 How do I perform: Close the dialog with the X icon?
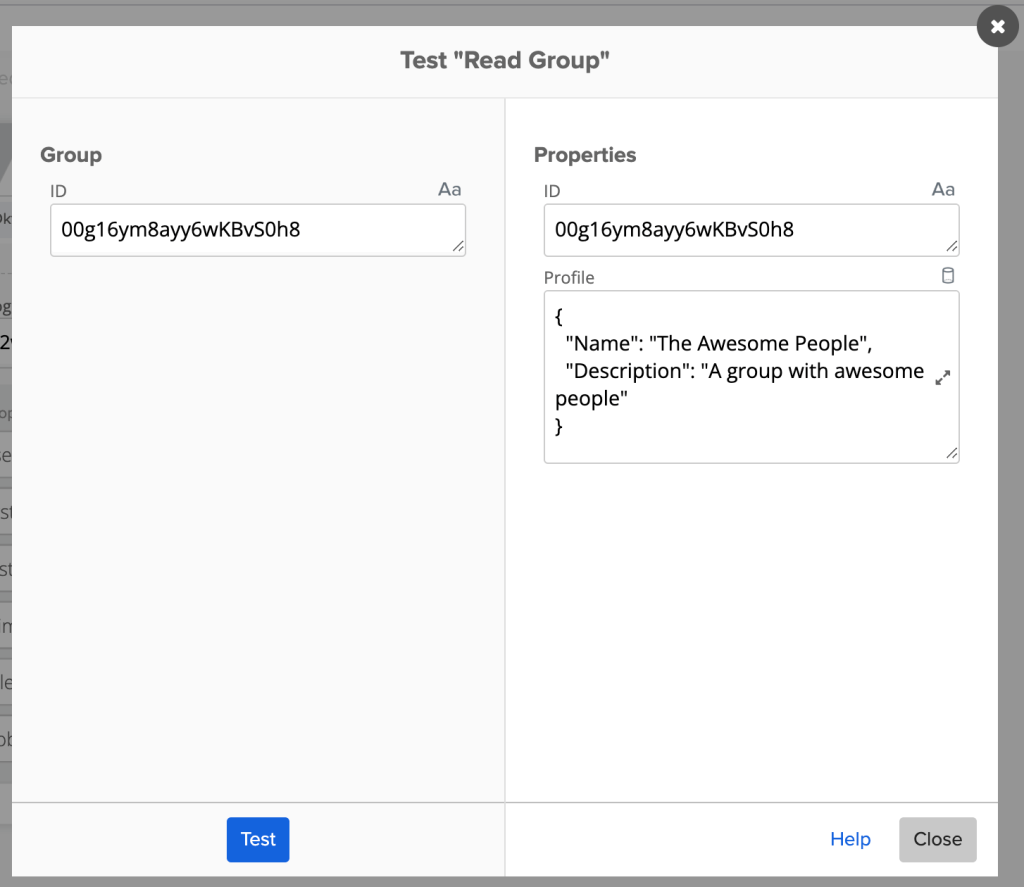click(x=997, y=27)
